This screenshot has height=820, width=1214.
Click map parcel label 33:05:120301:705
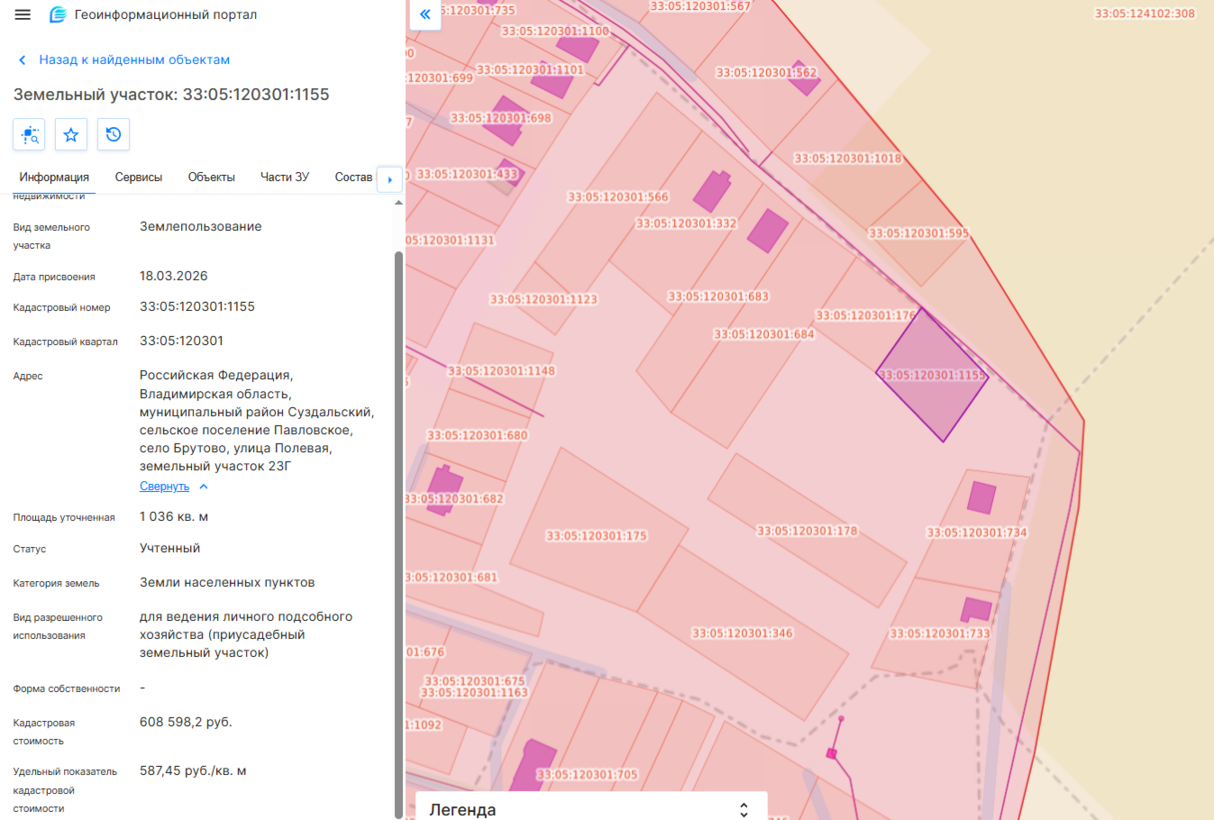tap(587, 774)
